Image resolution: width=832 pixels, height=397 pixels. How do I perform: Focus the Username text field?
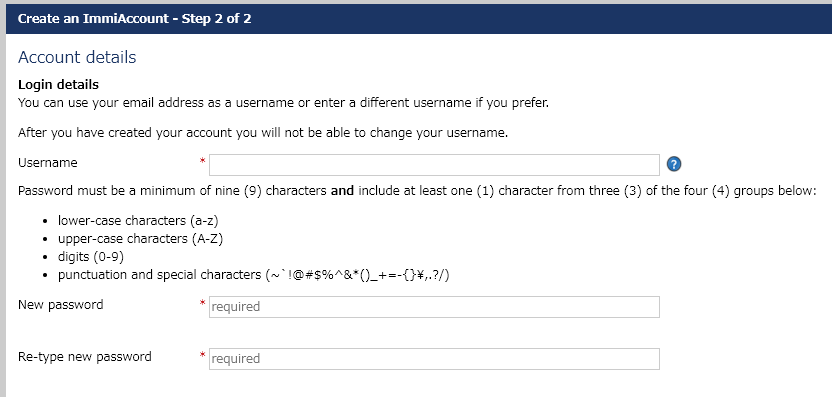pos(434,165)
